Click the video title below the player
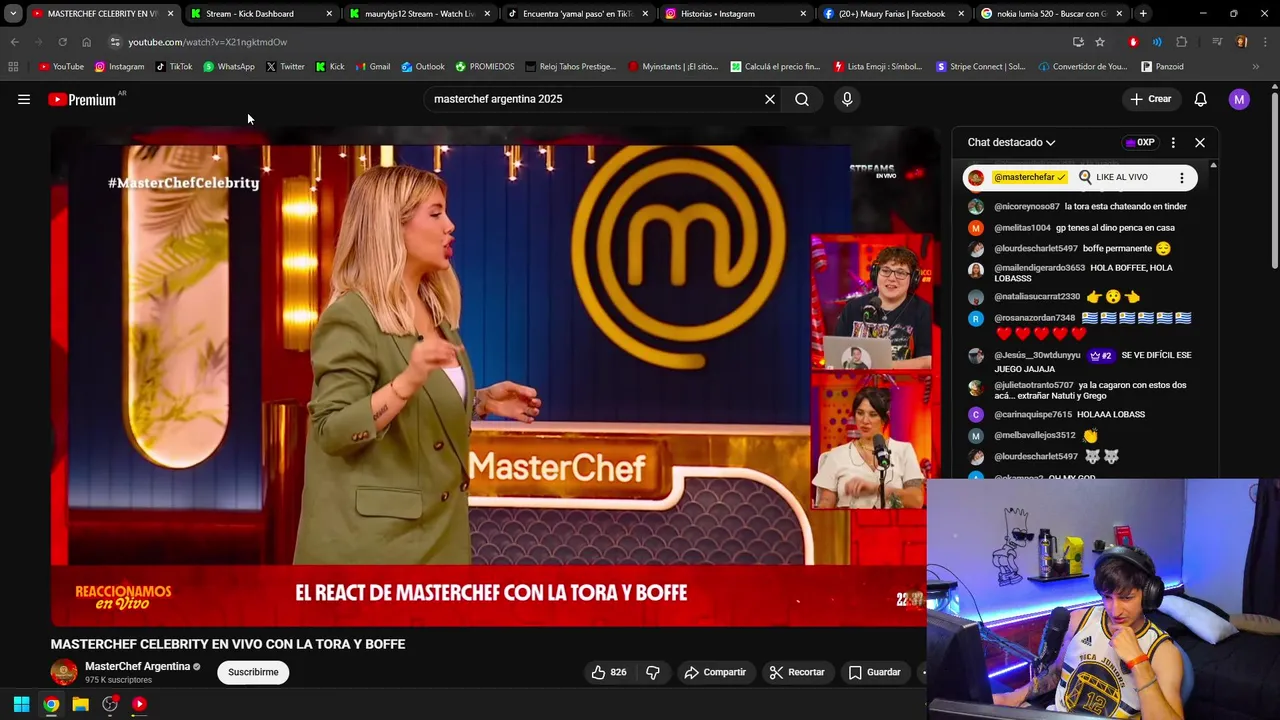Image resolution: width=1280 pixels, height=720 pixels. click(228, 644)
